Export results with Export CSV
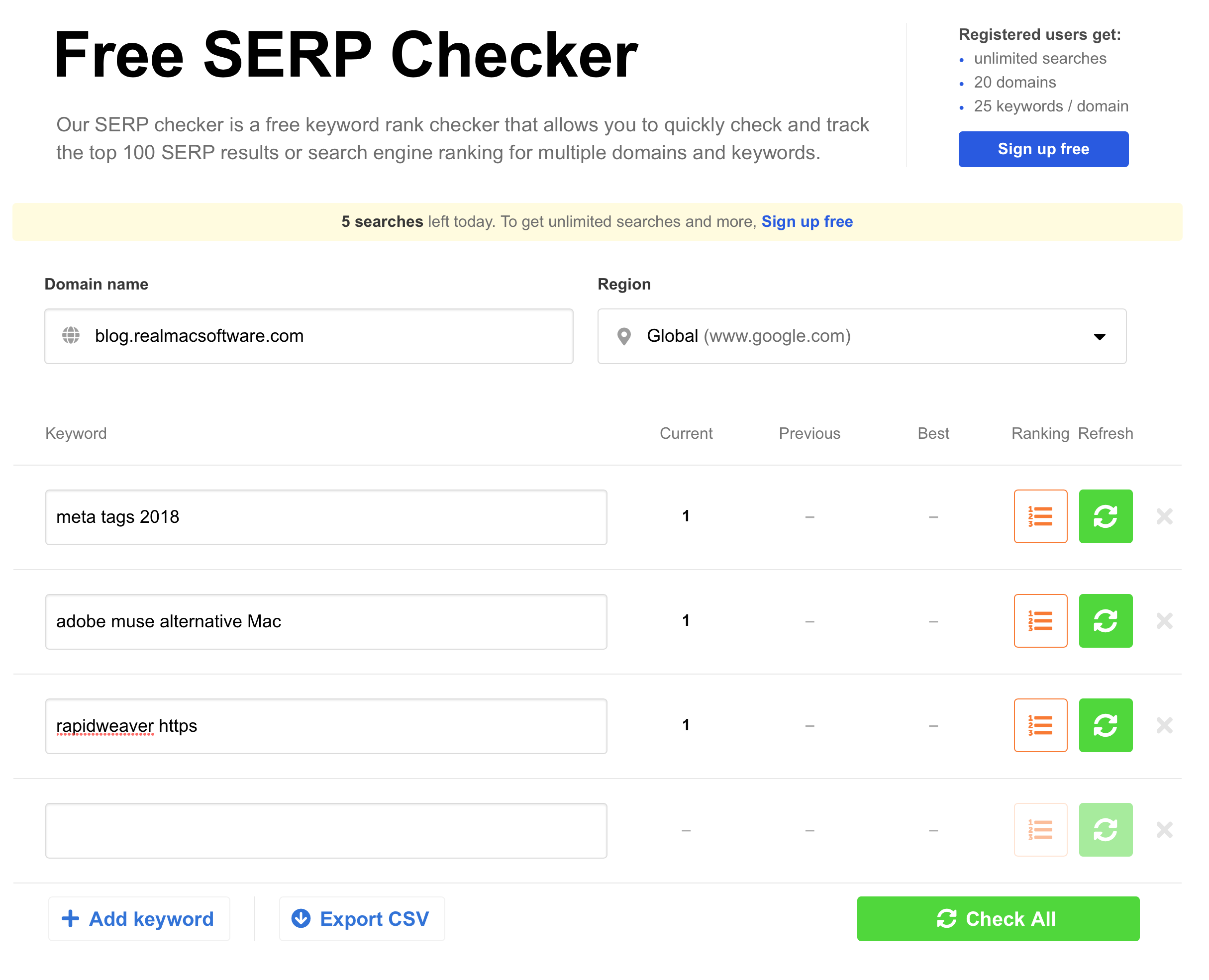 [361, 918]
